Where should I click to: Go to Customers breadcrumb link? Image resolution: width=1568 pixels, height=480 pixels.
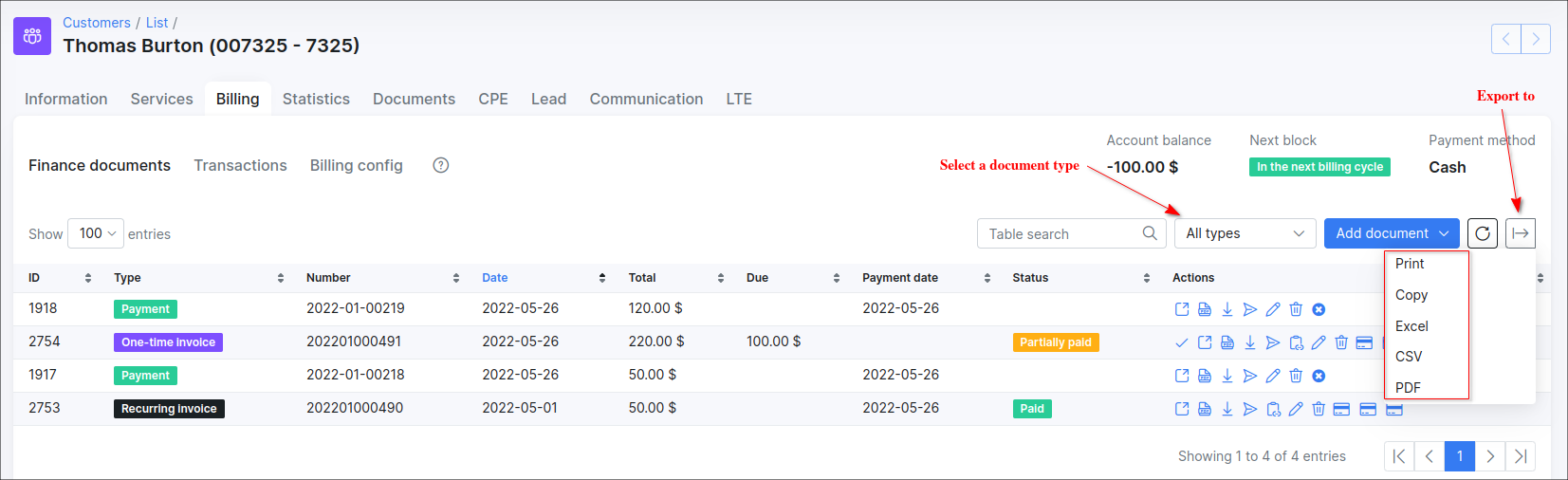pyautogui.click(x=97, y=23)
